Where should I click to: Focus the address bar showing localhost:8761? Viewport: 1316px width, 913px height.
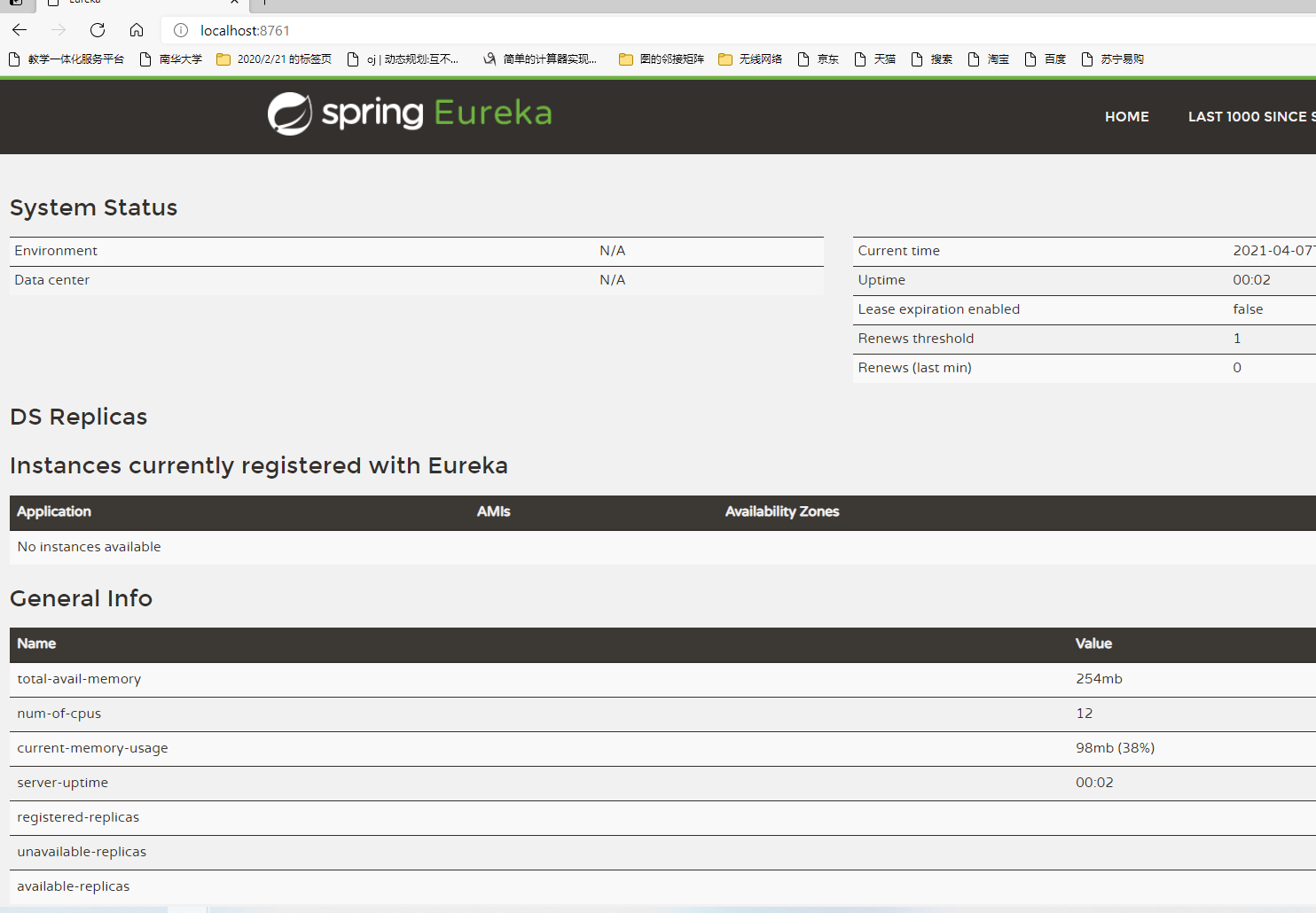tap(738, 30)
